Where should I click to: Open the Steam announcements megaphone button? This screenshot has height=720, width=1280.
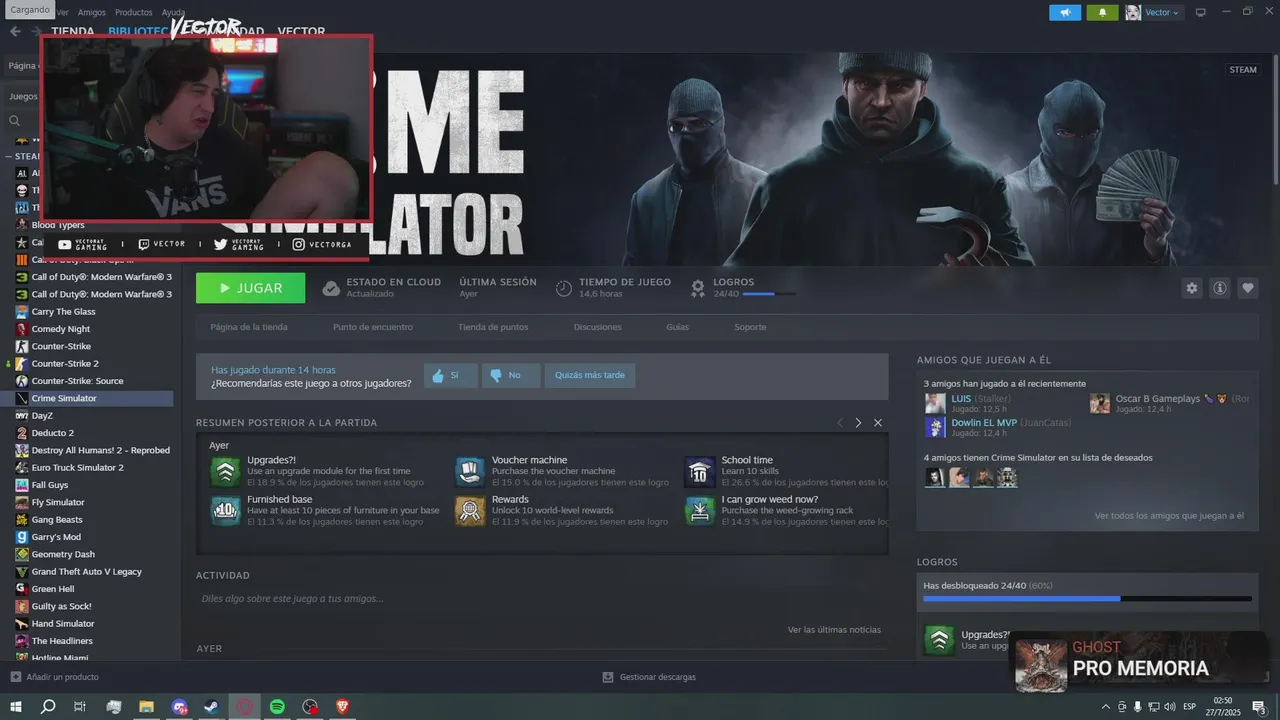click(1065, 12)
